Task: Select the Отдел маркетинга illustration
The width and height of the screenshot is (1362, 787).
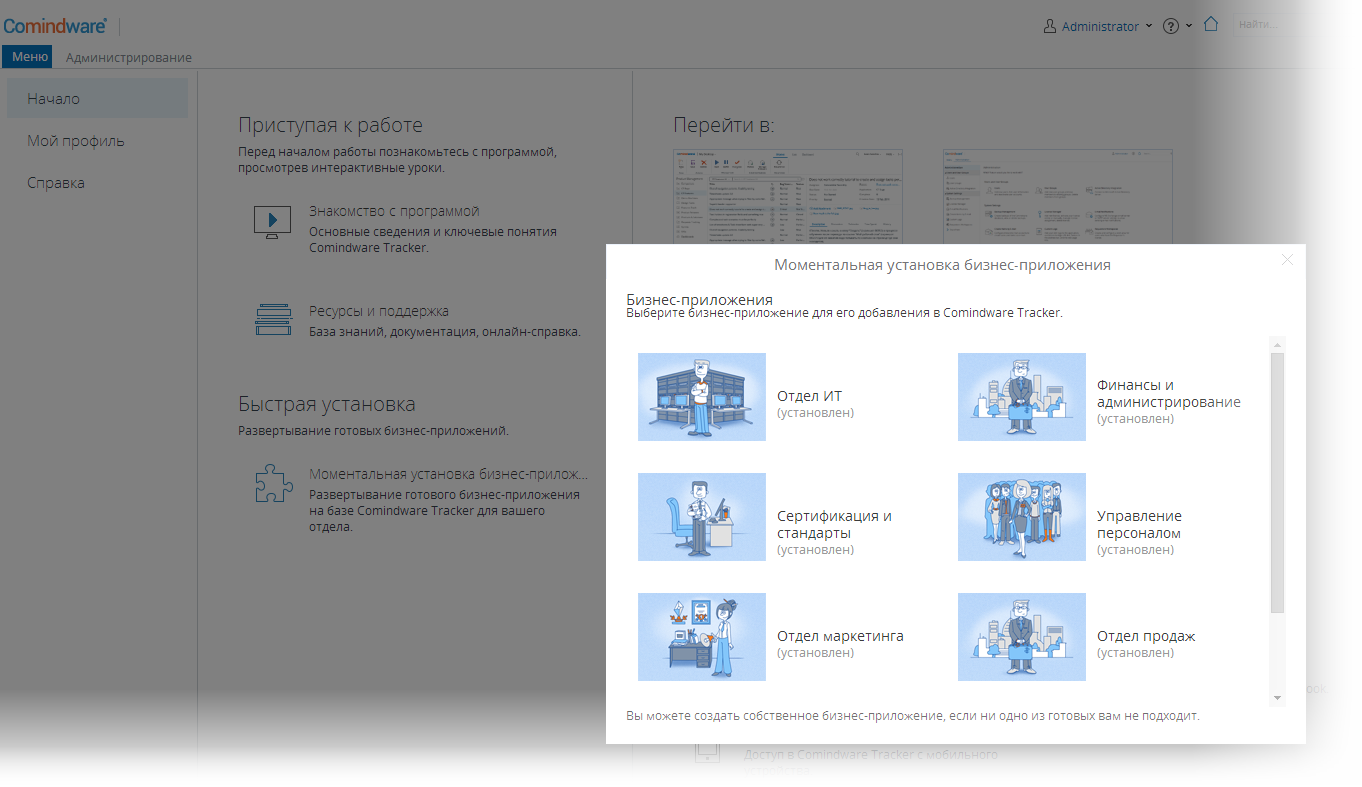Action: coord(702,637)
